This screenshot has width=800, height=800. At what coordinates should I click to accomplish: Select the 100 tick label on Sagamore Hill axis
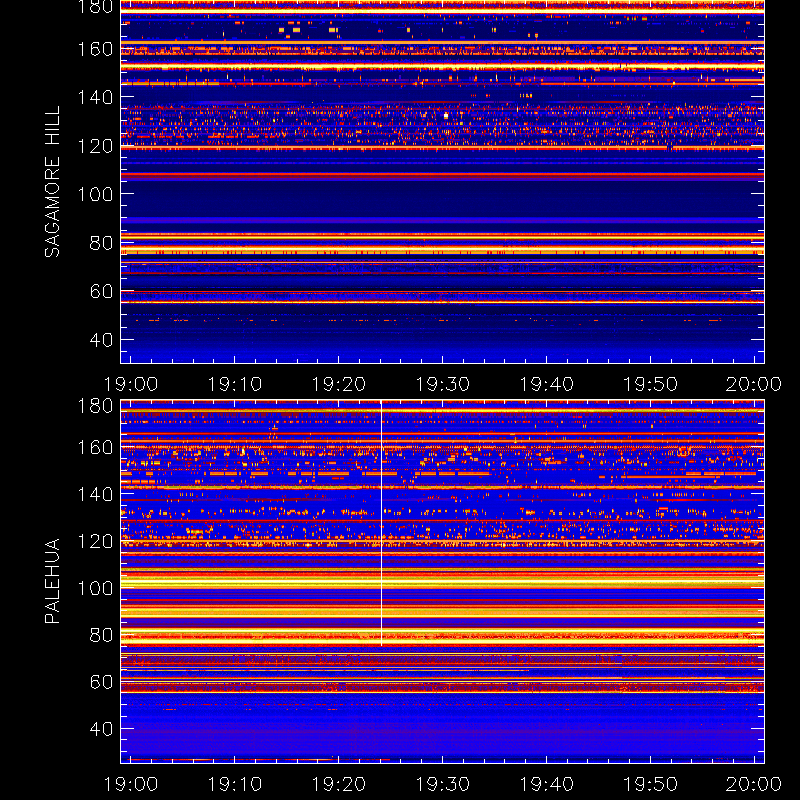click(95, 194)
